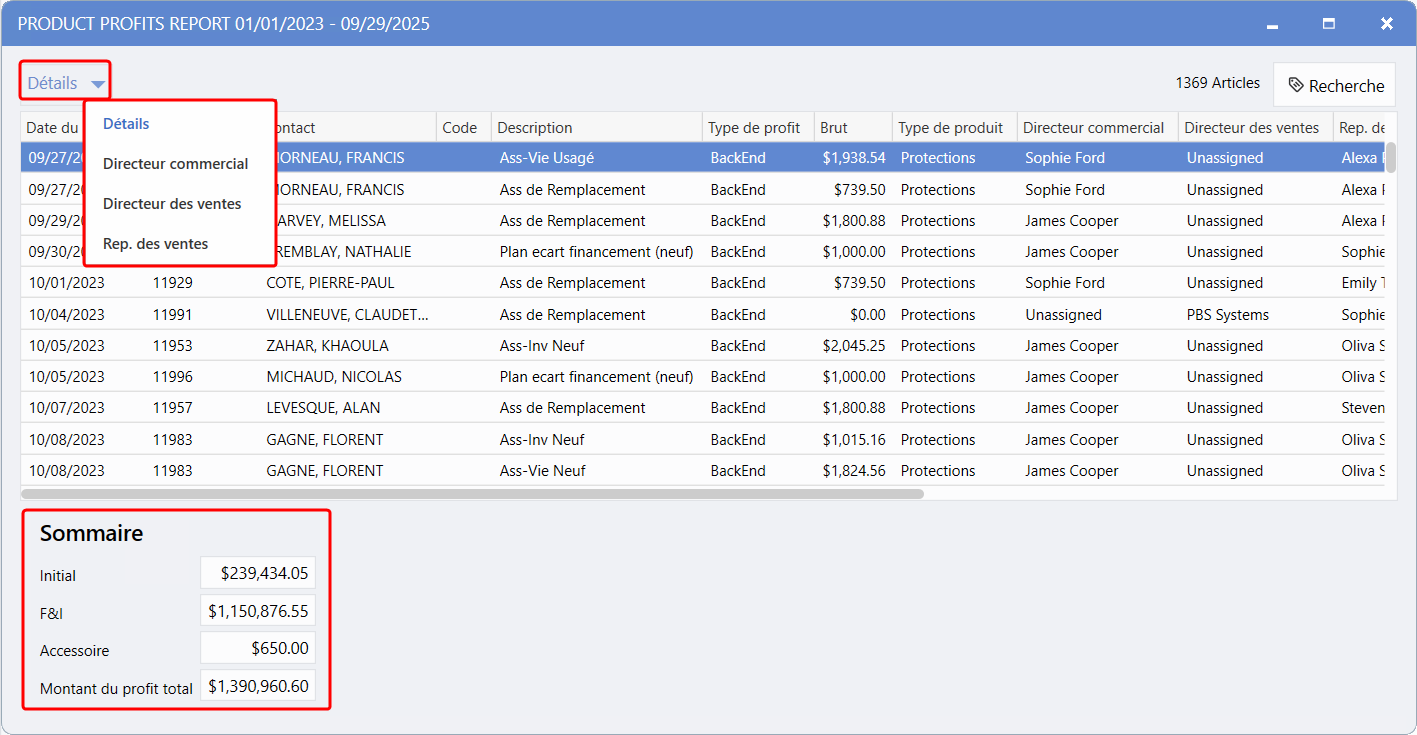This screenshot has width=1417, height=735.
Task: Click the Recherche tag icon
Action: (x=1296, y=86)
